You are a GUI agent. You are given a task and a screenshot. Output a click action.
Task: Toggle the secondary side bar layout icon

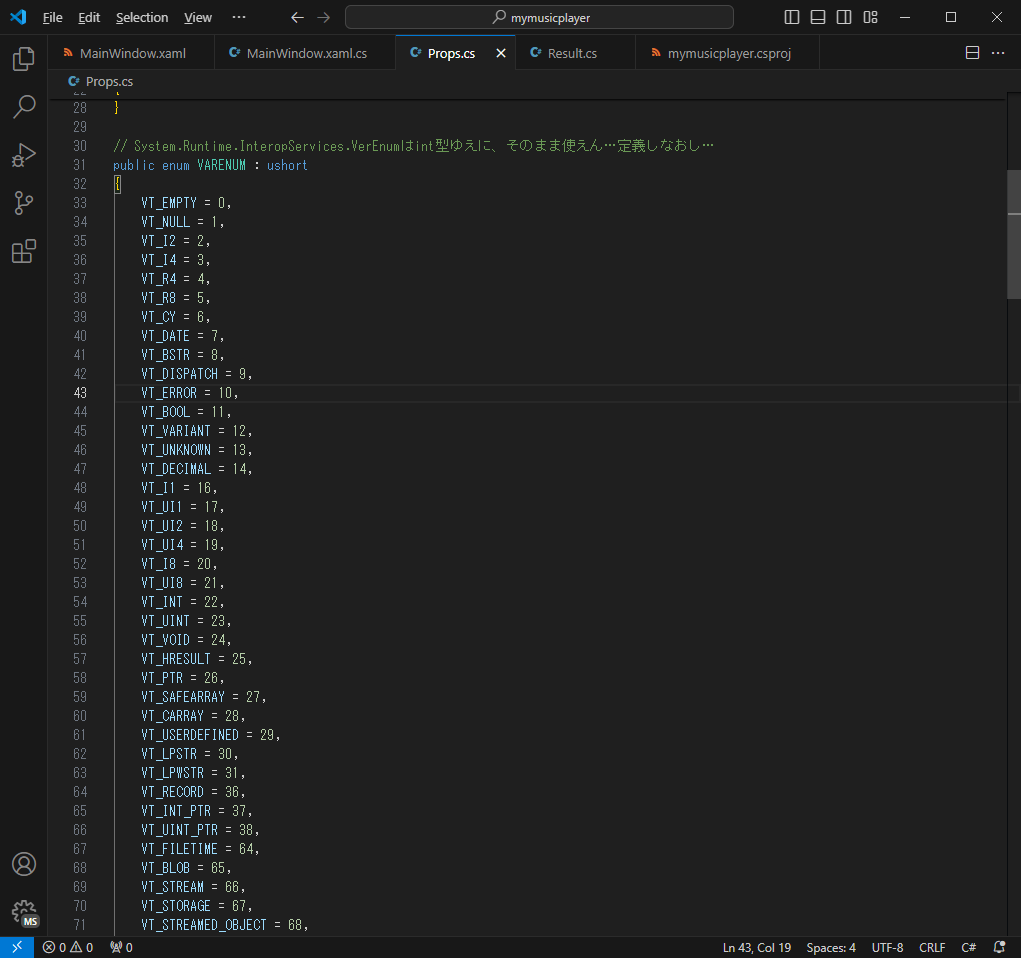(844, 18)
